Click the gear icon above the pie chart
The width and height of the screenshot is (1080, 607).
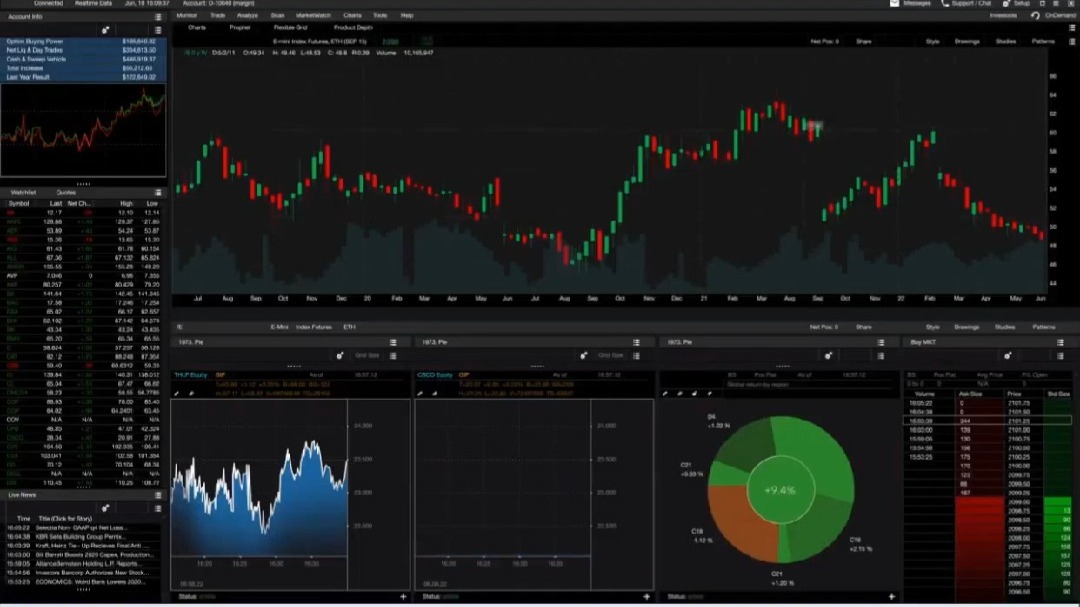[828, 356]
